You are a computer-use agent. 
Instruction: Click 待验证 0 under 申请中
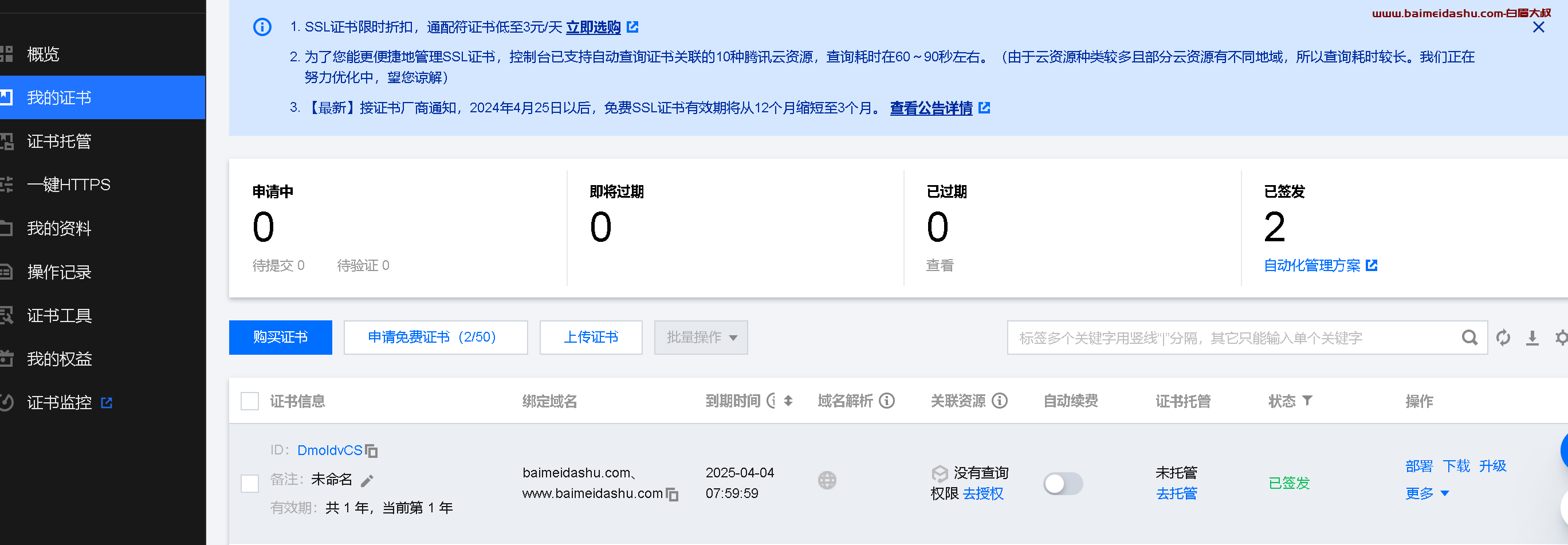[x=363, y=265]
